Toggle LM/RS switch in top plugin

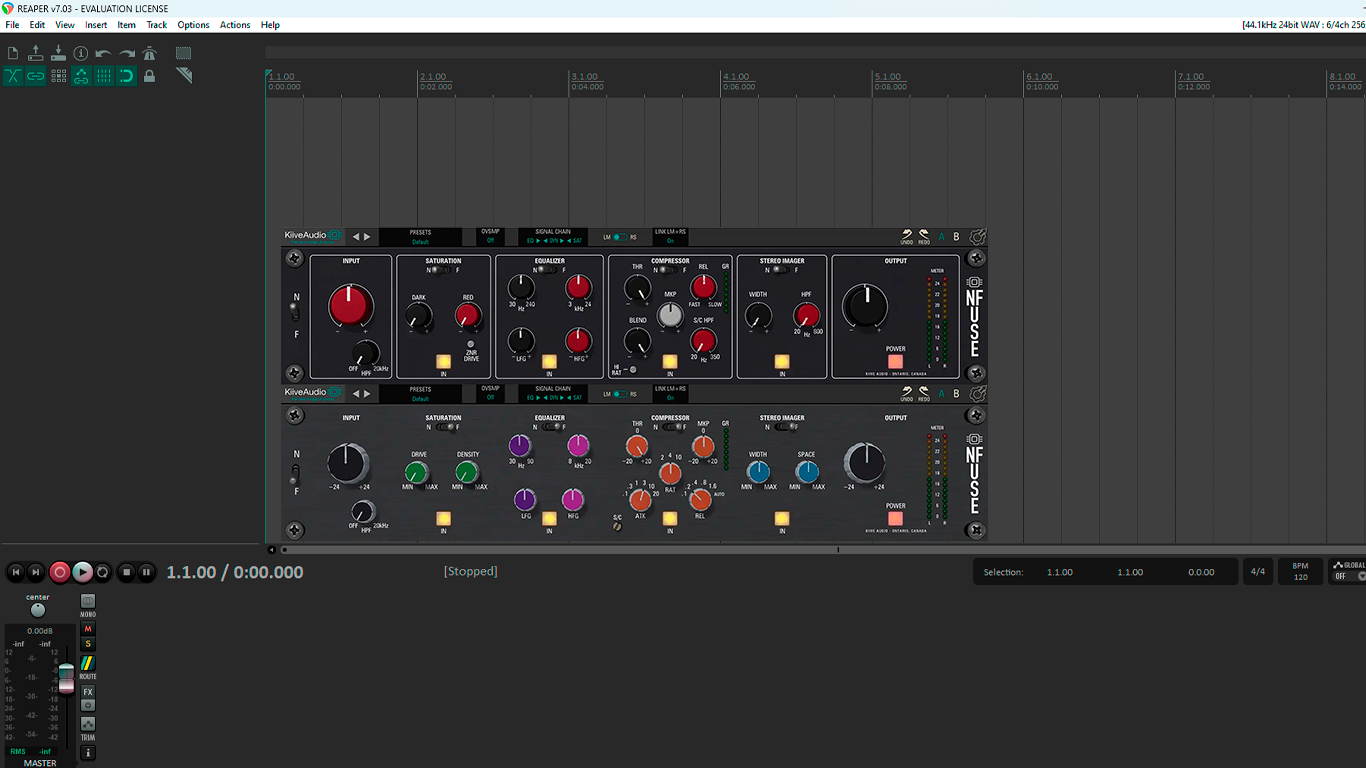point(620,238)
